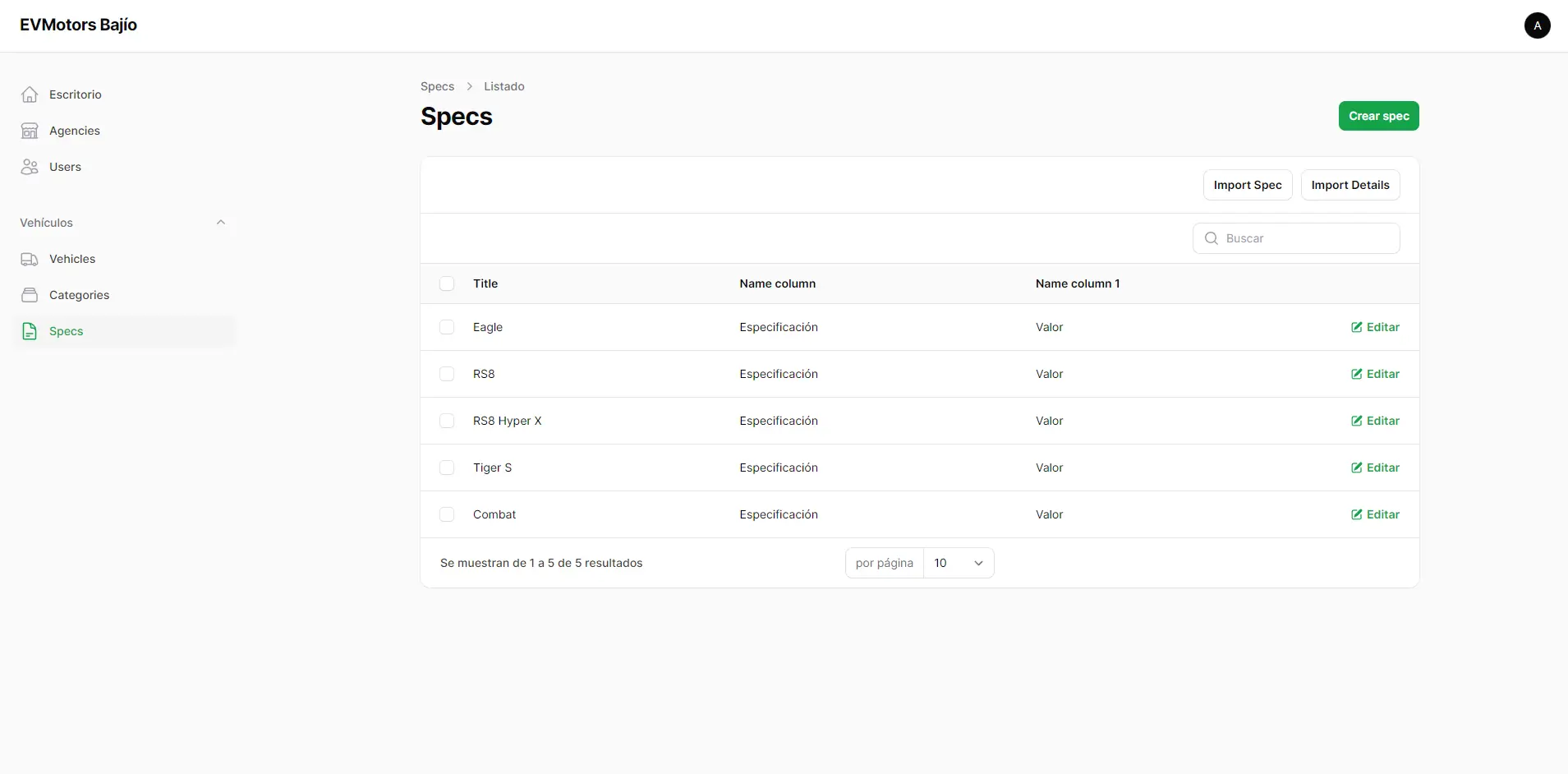
Task: Click the RS8 Hyper X title cell
Action: (x=507, y=421)
